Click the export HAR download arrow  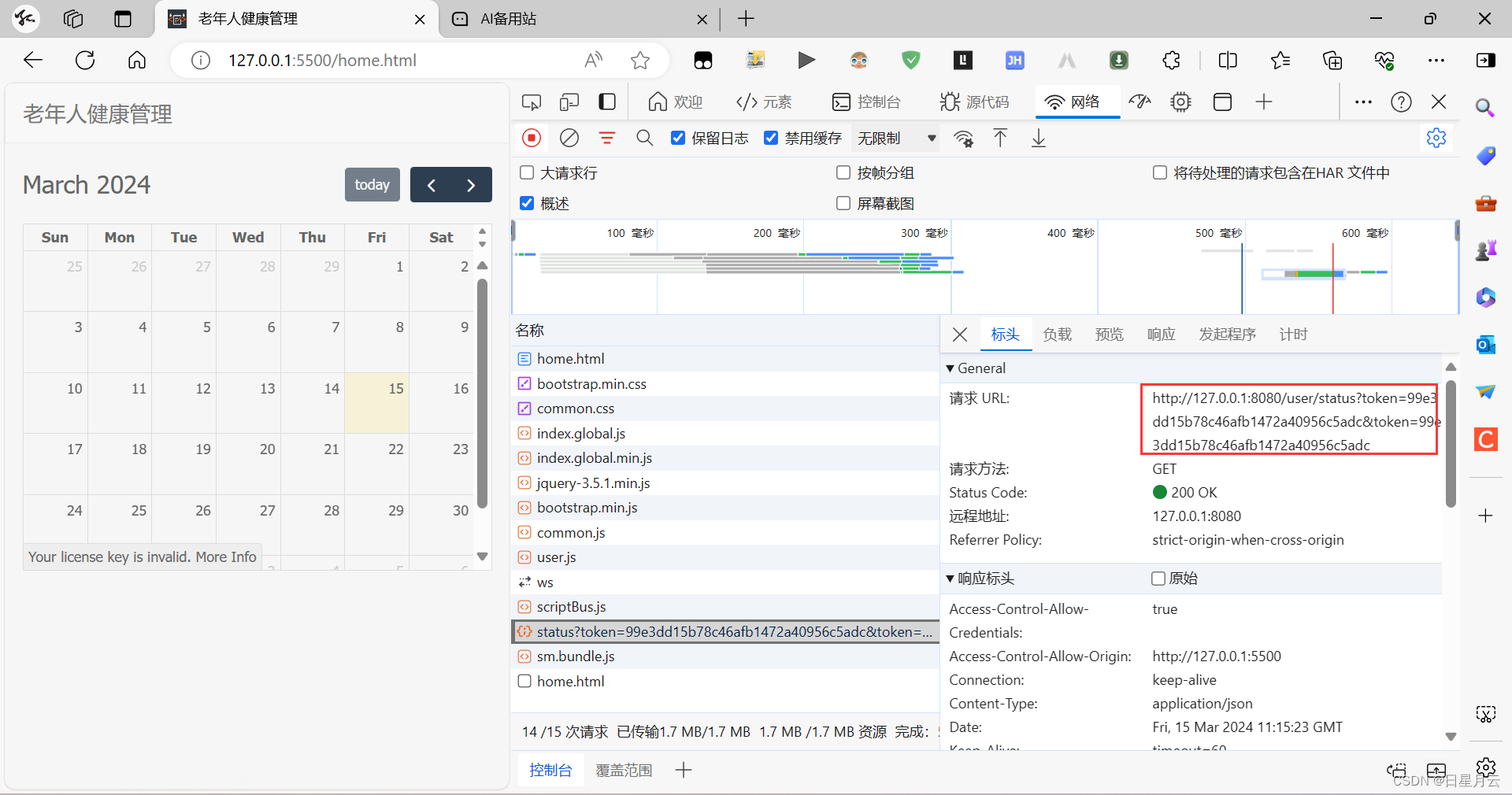click(x=1039, y=139)
